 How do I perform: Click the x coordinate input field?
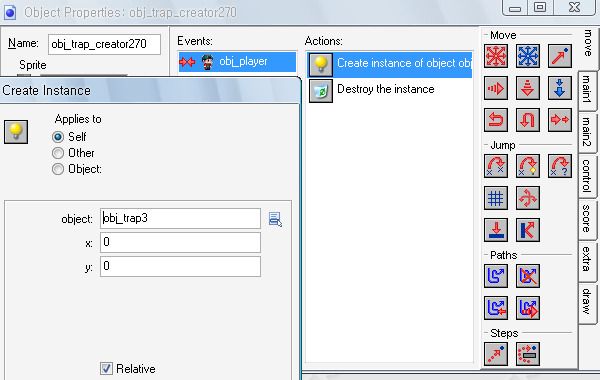(x=180, y=242)
